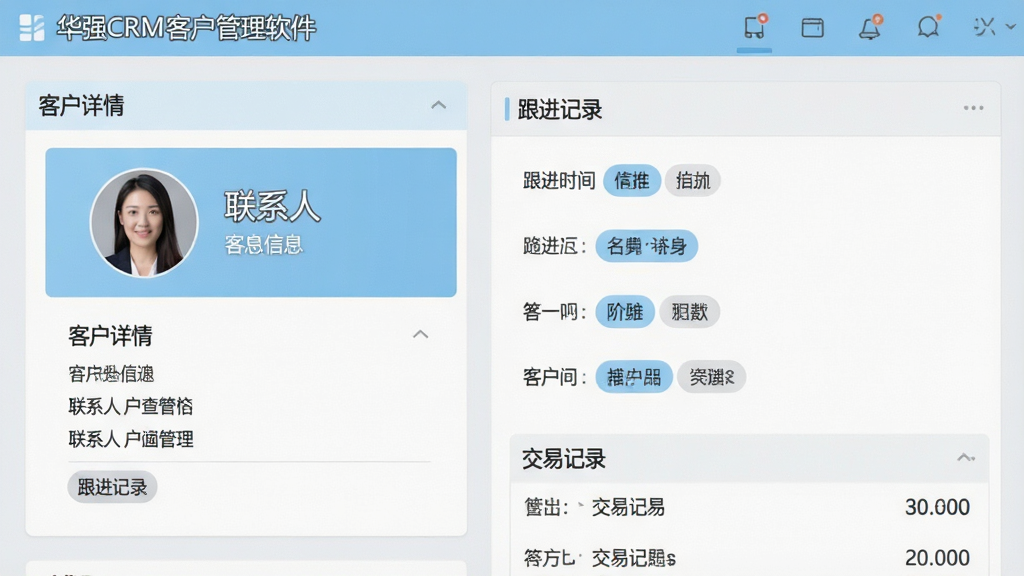This screenshot has width=1024, height=576.
Task: Select the blue chip in 客户间 row
Action: 633,377
